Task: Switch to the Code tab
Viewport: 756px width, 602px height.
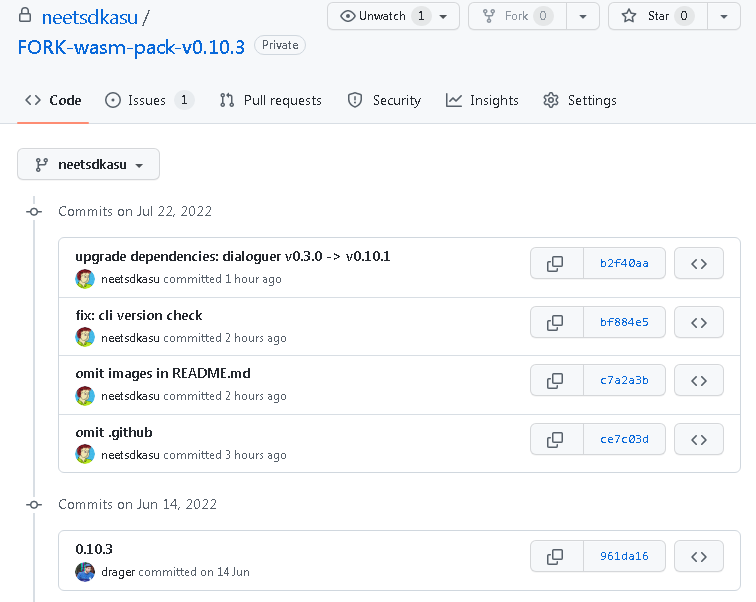Action: point(53,100)
